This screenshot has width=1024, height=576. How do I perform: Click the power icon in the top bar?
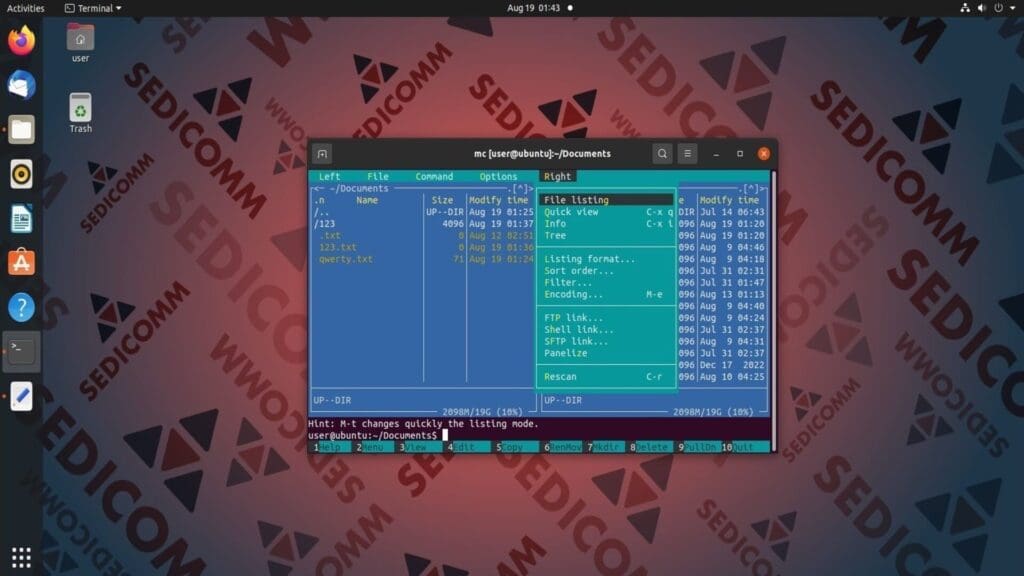[x=999, y=8]
